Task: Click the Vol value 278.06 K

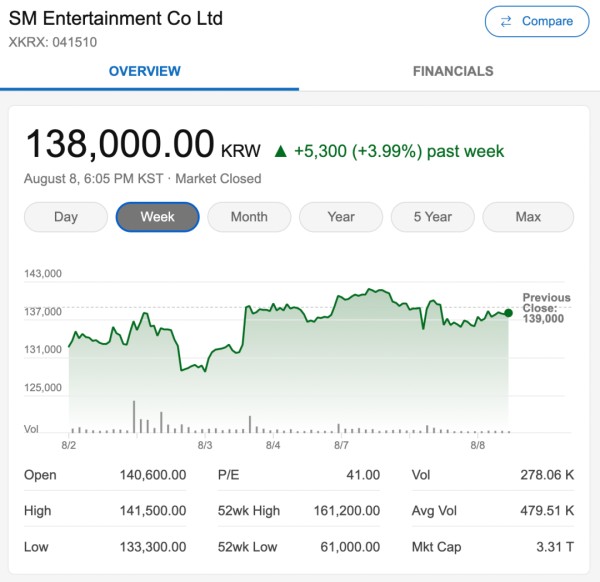Action: click(547, 475)
